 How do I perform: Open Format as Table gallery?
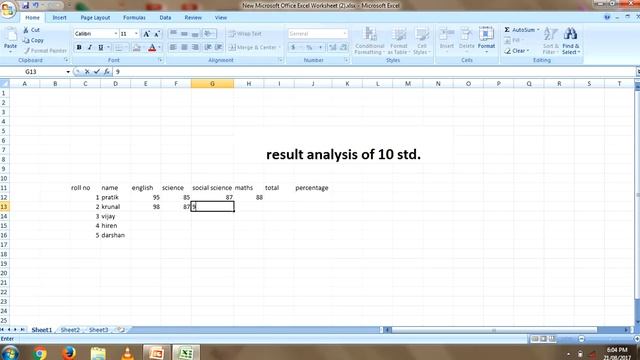399,40
